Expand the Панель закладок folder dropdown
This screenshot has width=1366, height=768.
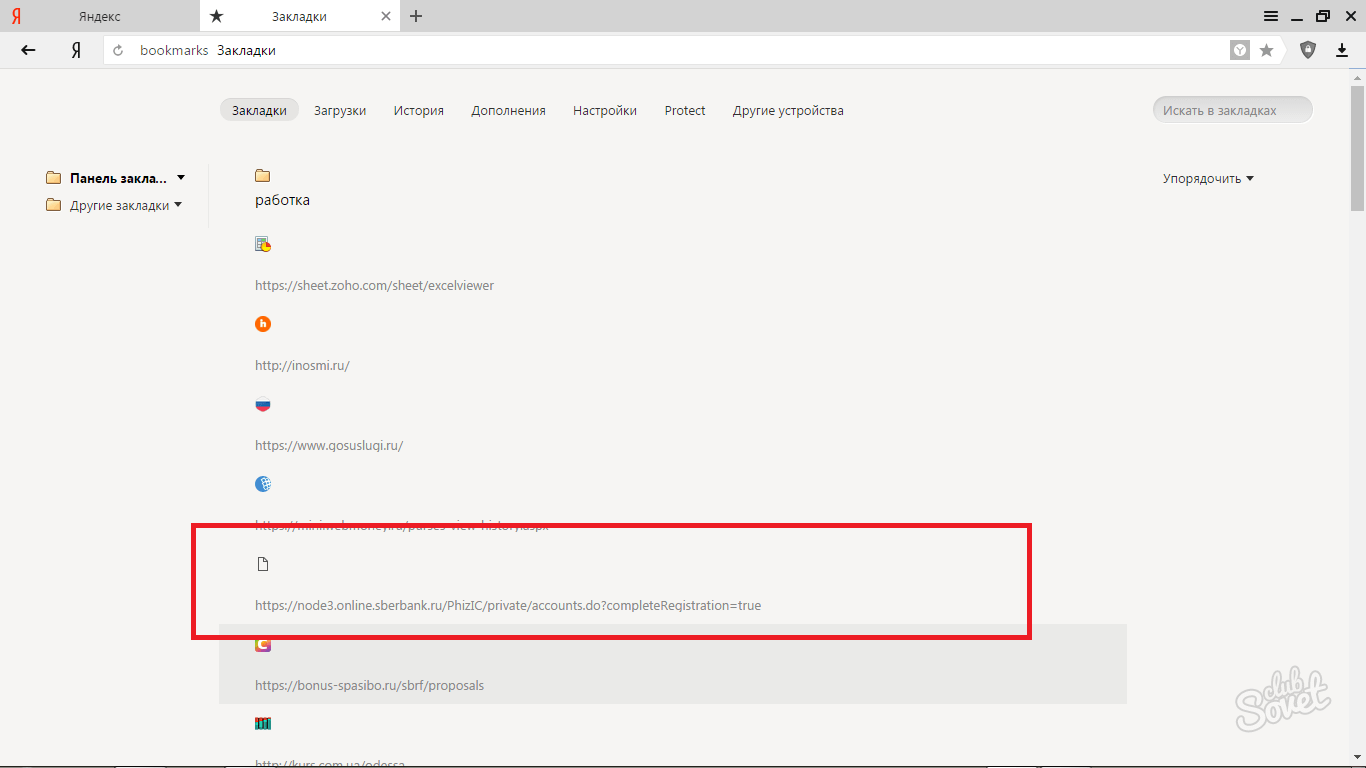click(x=181, y=178)
